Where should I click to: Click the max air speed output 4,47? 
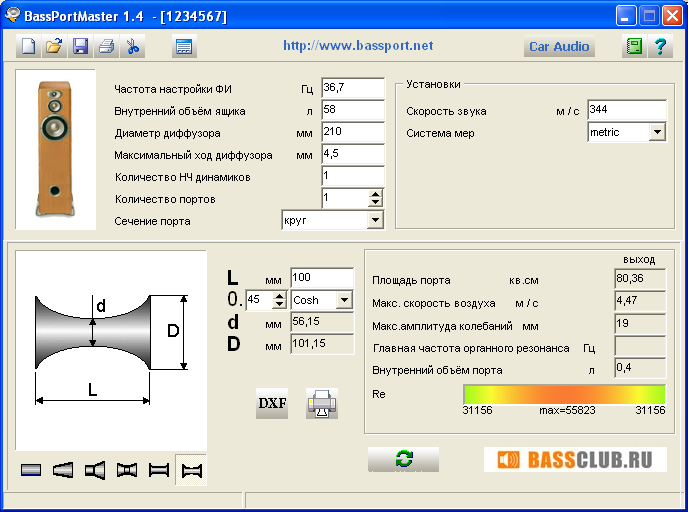point(640,301)
